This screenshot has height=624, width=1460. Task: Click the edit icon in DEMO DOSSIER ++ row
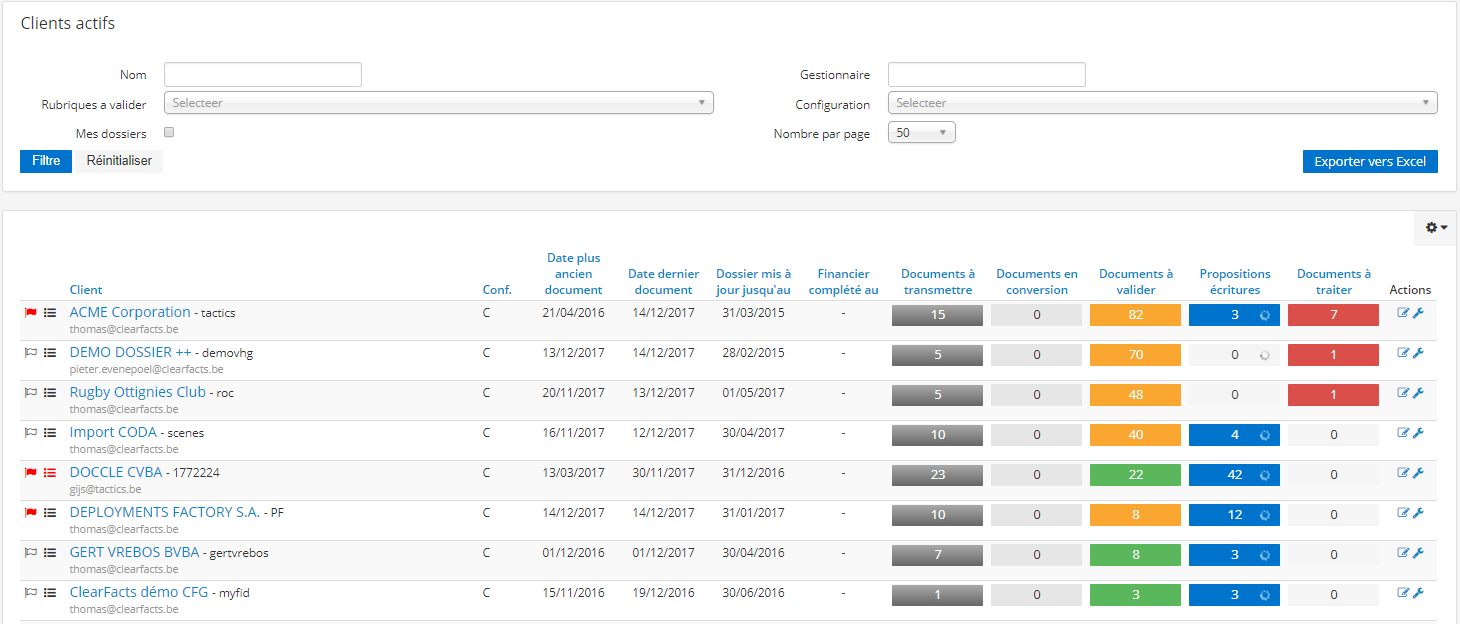1403,353
